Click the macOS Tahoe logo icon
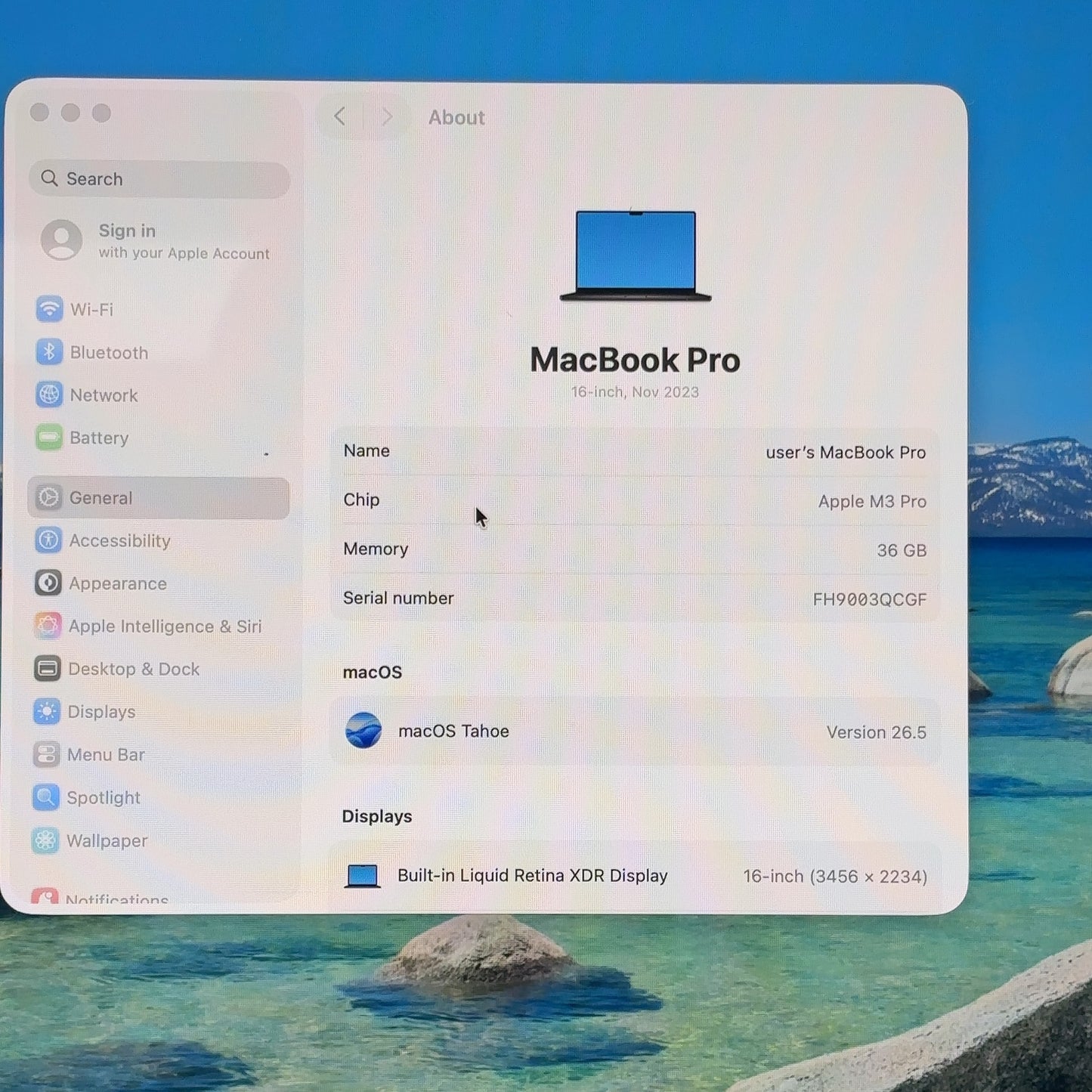Viewport: 1092px width, 1092px height. [x=363, y=731]
